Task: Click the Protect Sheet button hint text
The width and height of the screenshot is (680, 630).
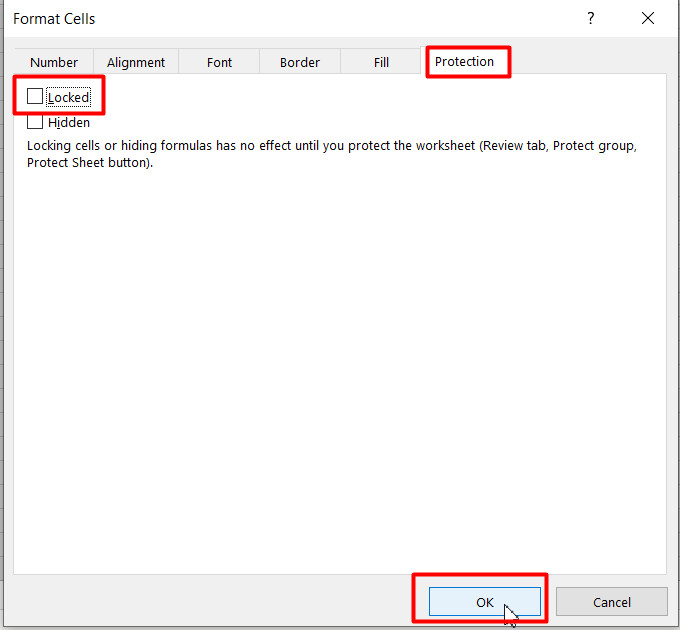Action: click(x=89, y=163)
